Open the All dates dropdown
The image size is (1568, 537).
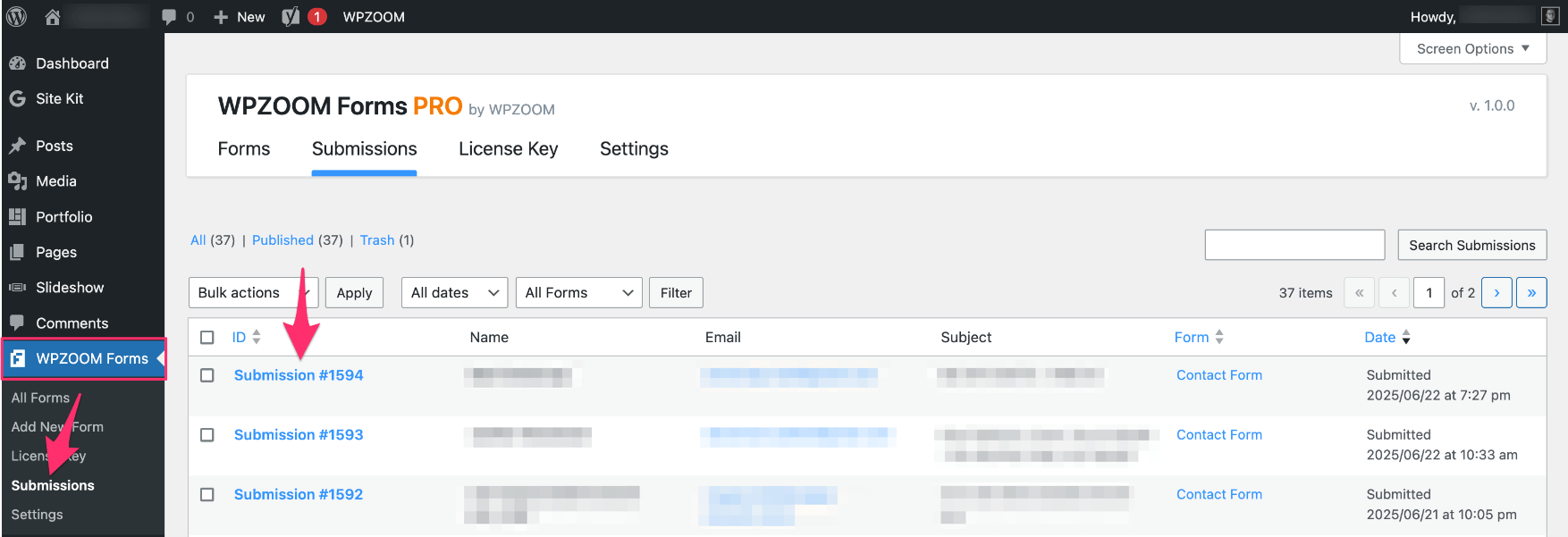tap(454, 292)
